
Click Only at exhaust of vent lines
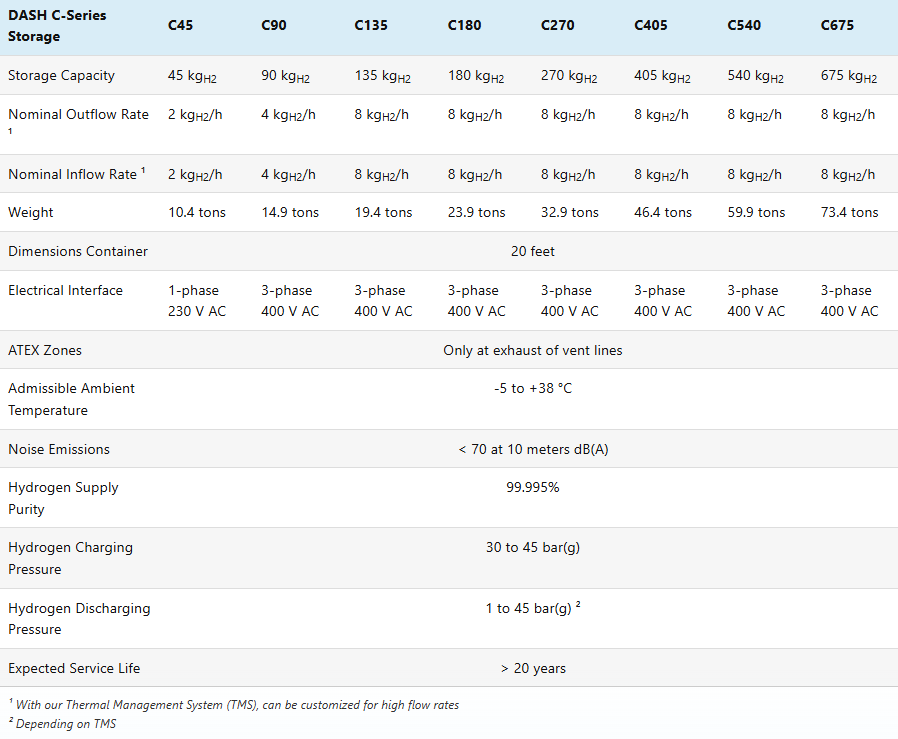click(x=533, y=350)
